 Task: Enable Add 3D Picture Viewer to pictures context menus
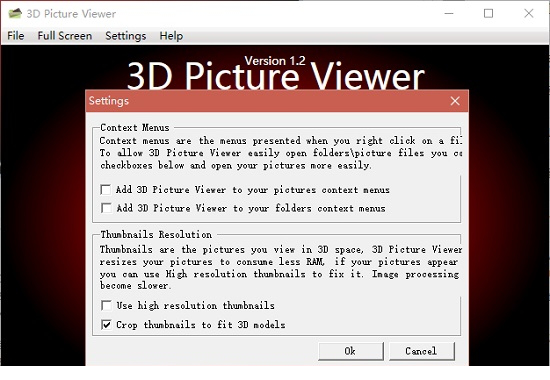tap(106, 190)
